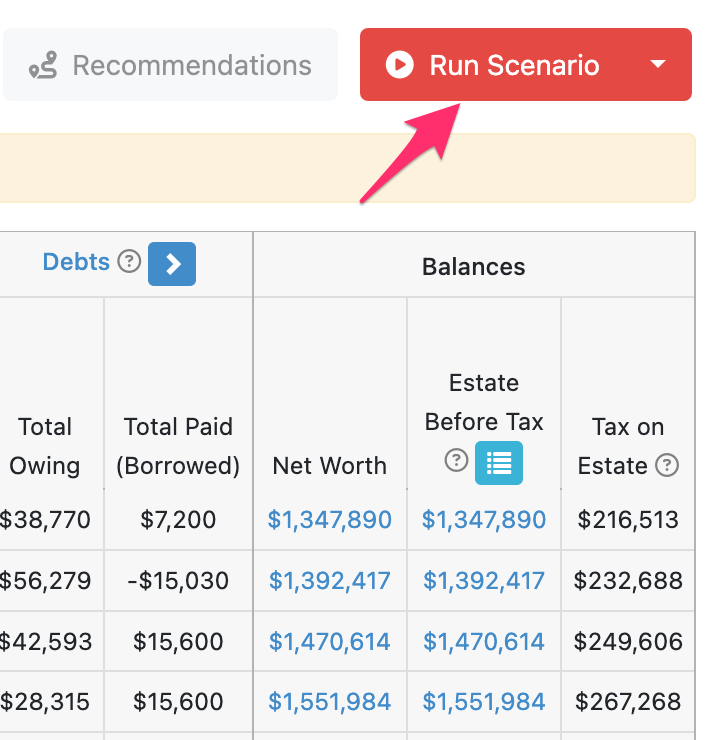Click the Run Scenario button label
712x740 pixels.
pyautogui.click(x=514, y=65)
